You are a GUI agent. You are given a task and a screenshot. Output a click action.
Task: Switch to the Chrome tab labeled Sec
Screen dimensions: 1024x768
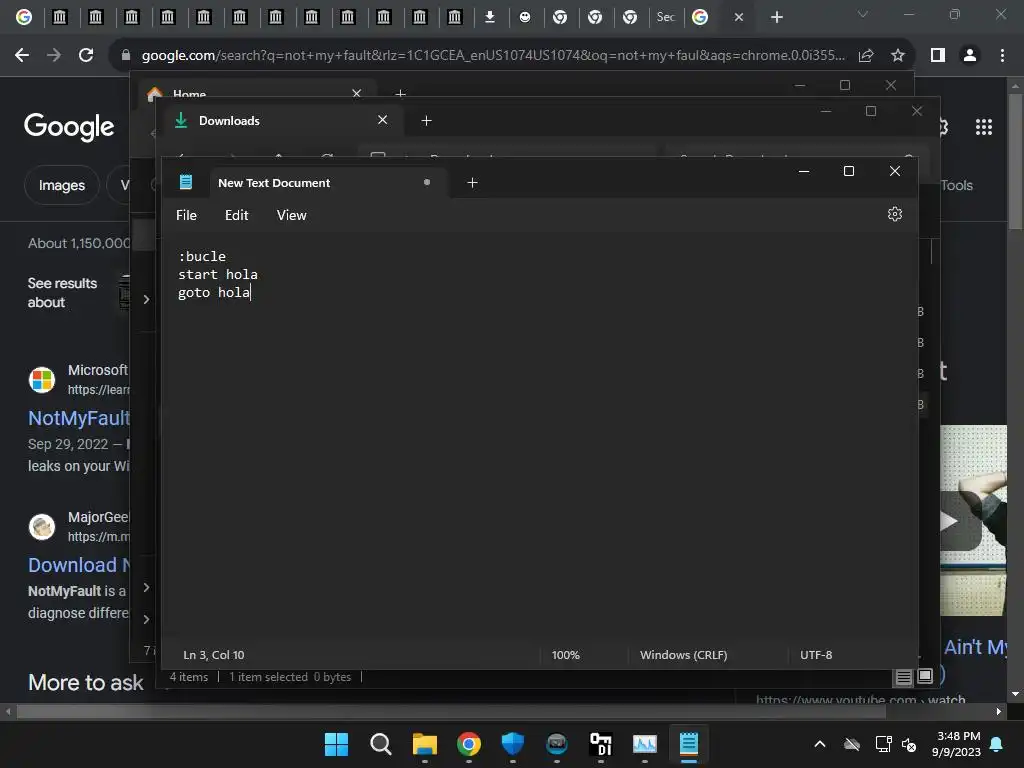tap(665, 17)
